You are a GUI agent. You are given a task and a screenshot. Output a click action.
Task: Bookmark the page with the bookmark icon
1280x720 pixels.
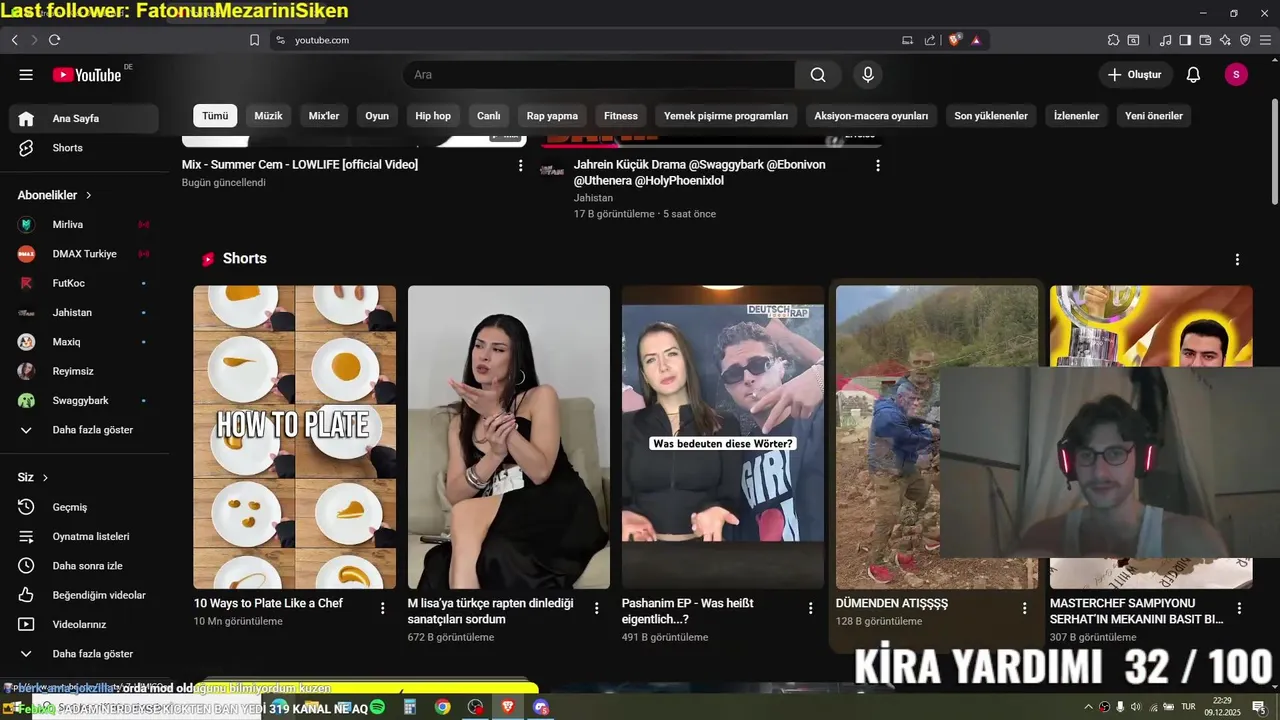[254, 40]
